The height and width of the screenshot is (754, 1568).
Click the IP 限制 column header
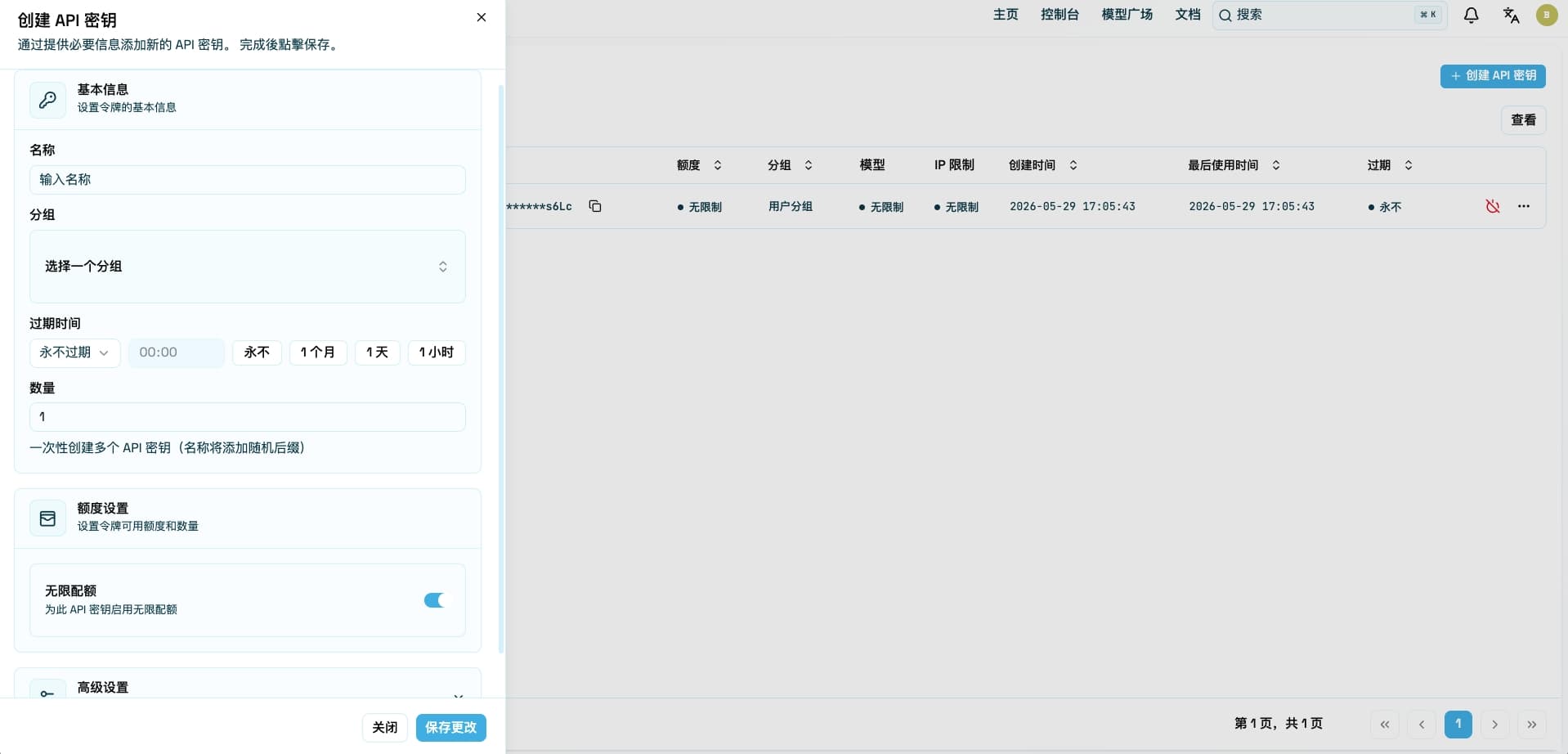[954, 165]
